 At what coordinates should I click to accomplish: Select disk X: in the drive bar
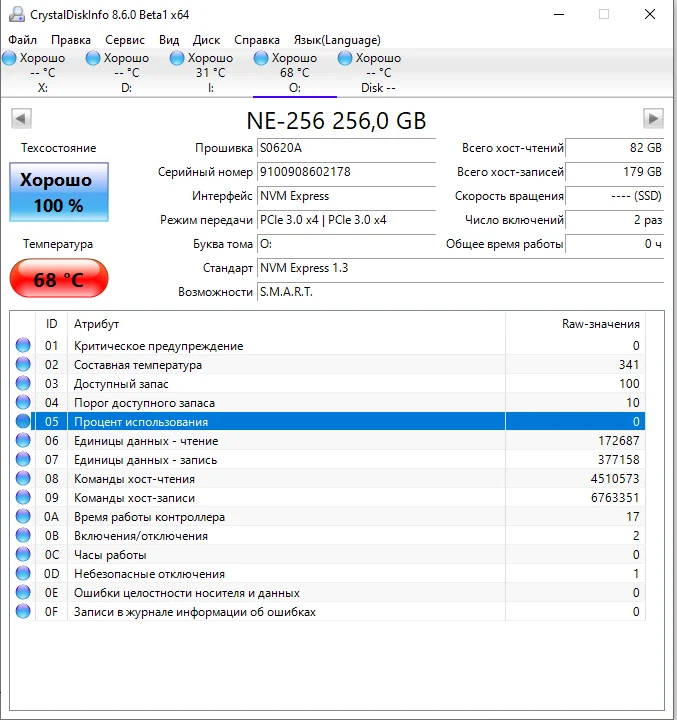click(42, 73)
